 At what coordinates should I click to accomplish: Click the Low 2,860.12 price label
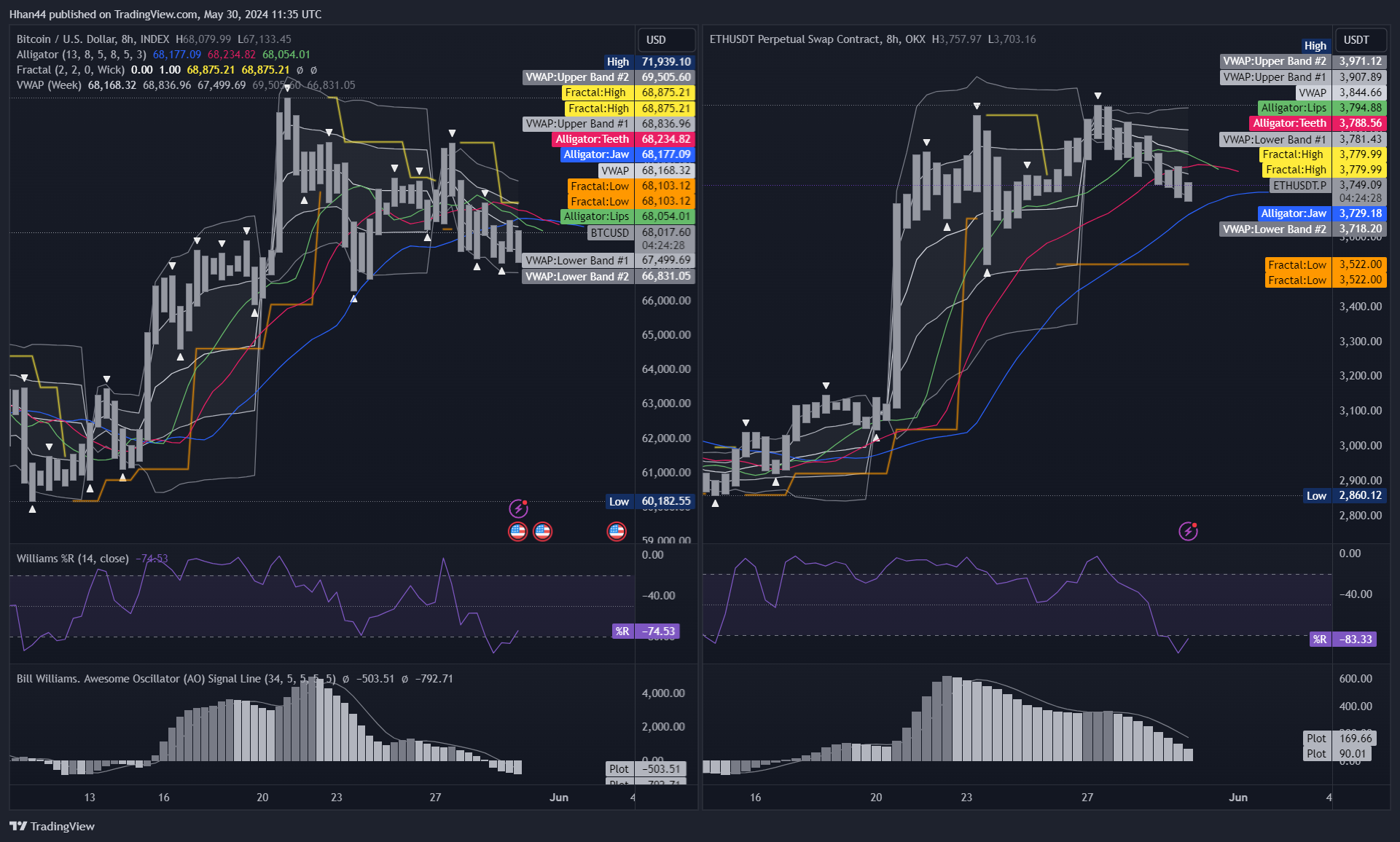[x=1345, y=495]
